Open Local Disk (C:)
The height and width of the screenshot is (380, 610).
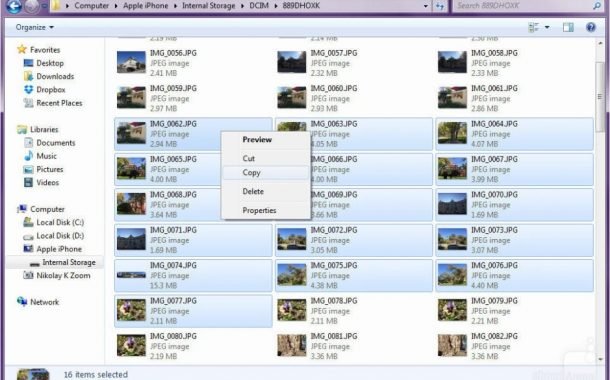pyautogui.click(x=60, y=222)
